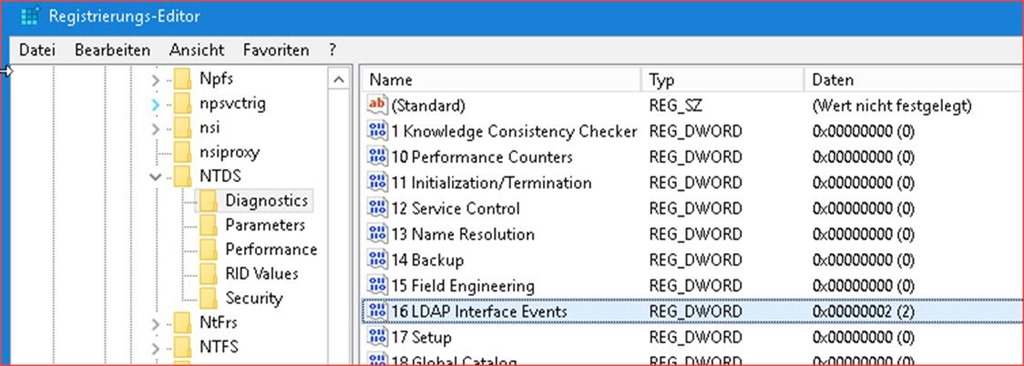Screen dimensions: 1024x366
Task: Select the Diagnostics key label
Action: [x=266, y=201]
